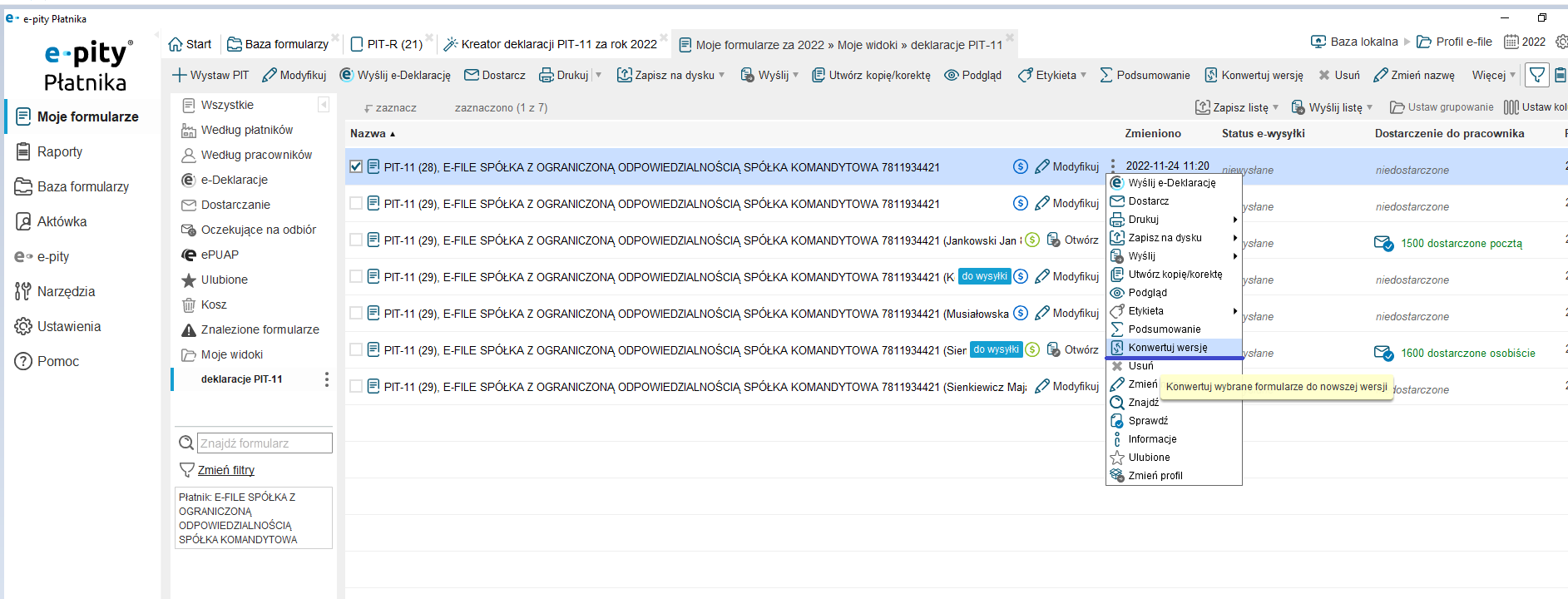Image resolution: width=1568 pixels, height=599 pixels.
Task: Sort by the Nazwa column header
Action: [372, 133]
